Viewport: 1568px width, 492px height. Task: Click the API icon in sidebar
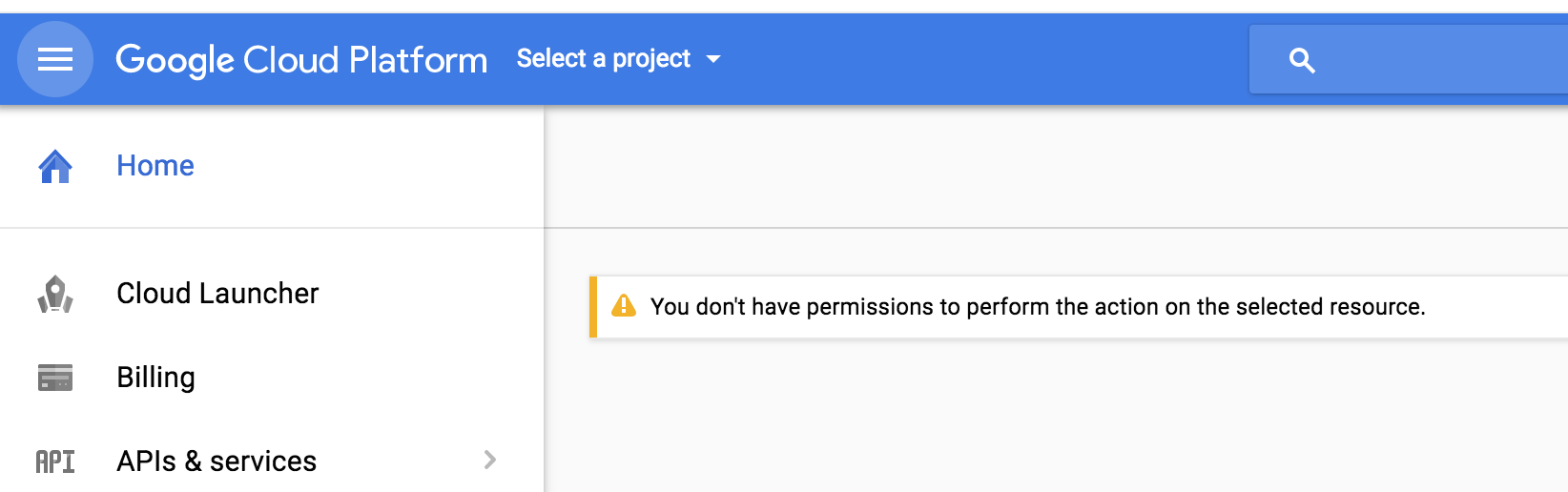click(55, 461)
